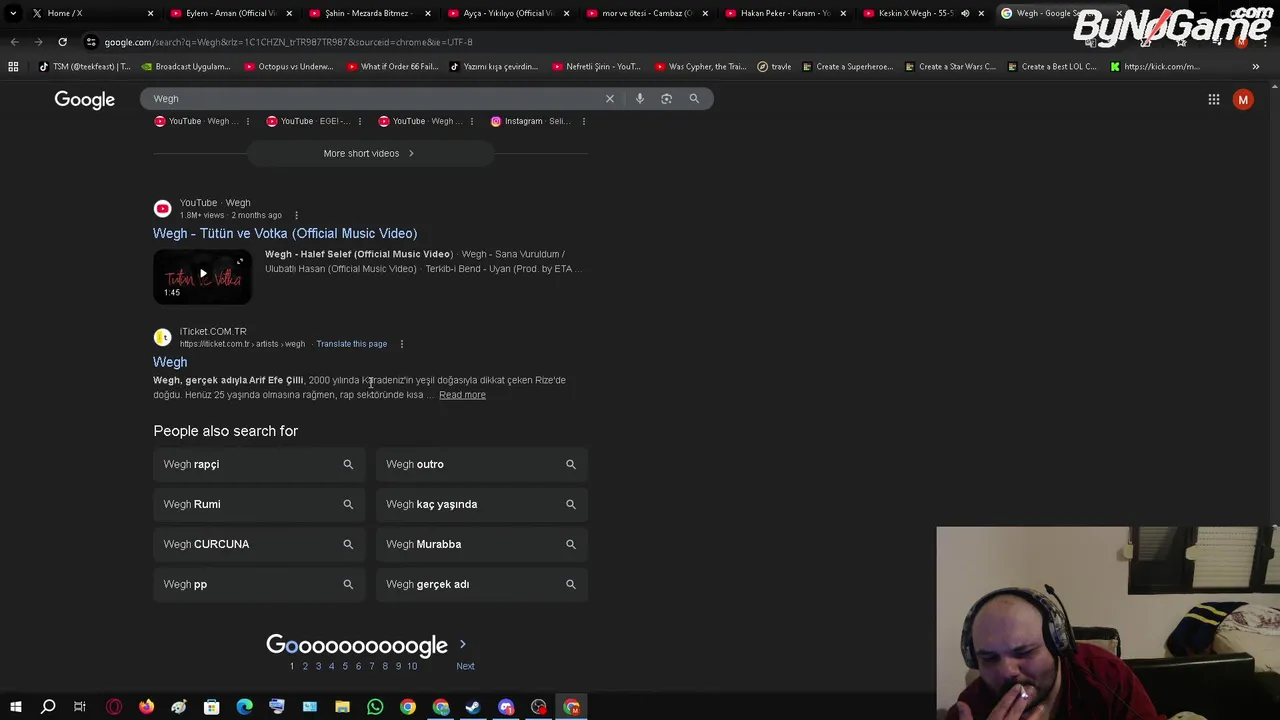Search for Wegh outro
This screenshot has height=720, width=1280.
(482, 464)
